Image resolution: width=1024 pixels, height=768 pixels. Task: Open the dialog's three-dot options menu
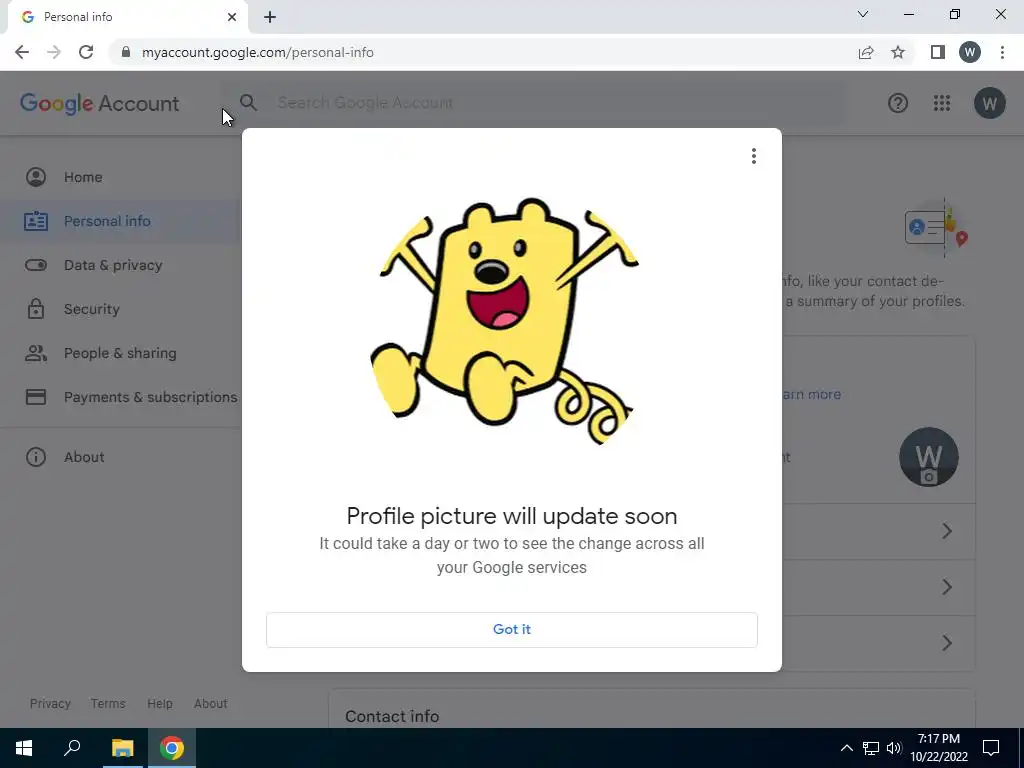[x=754, y=156]
